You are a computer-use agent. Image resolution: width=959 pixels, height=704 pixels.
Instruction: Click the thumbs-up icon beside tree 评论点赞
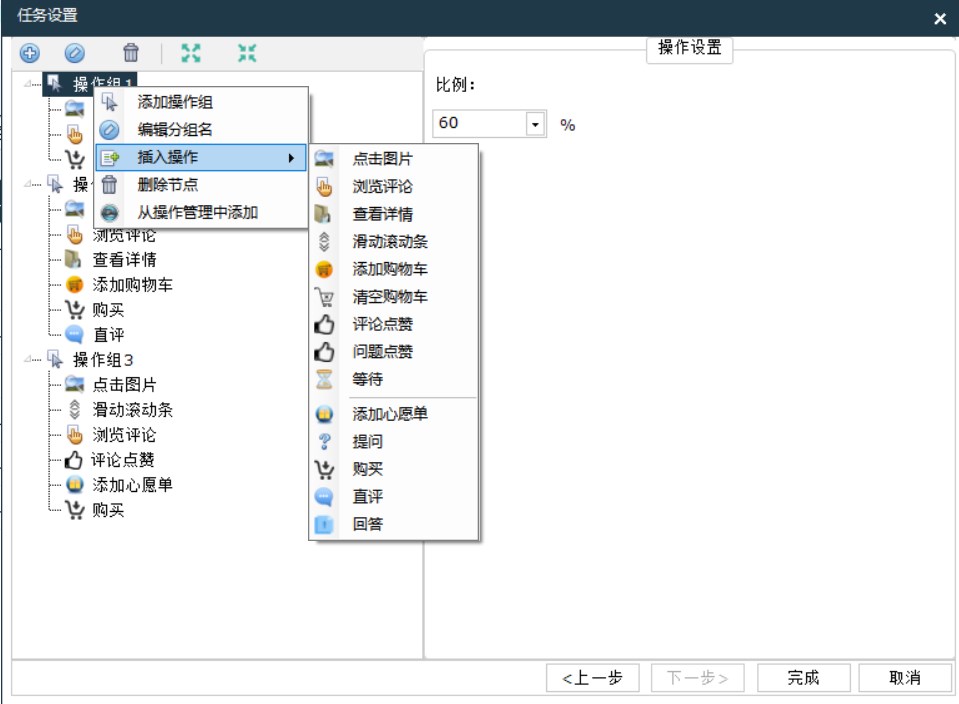73,459
